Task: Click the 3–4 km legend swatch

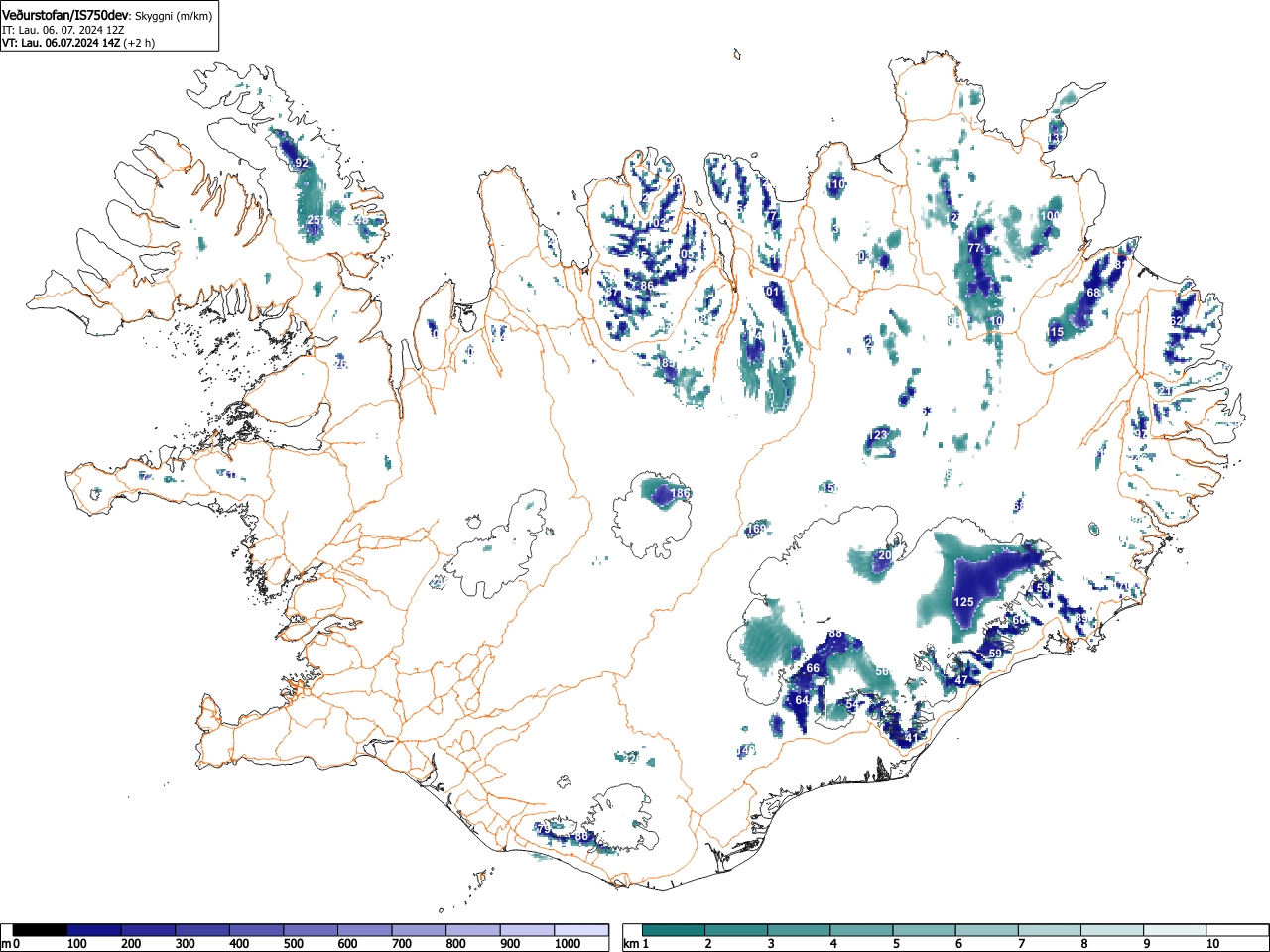Action: (x=800, y=930)
